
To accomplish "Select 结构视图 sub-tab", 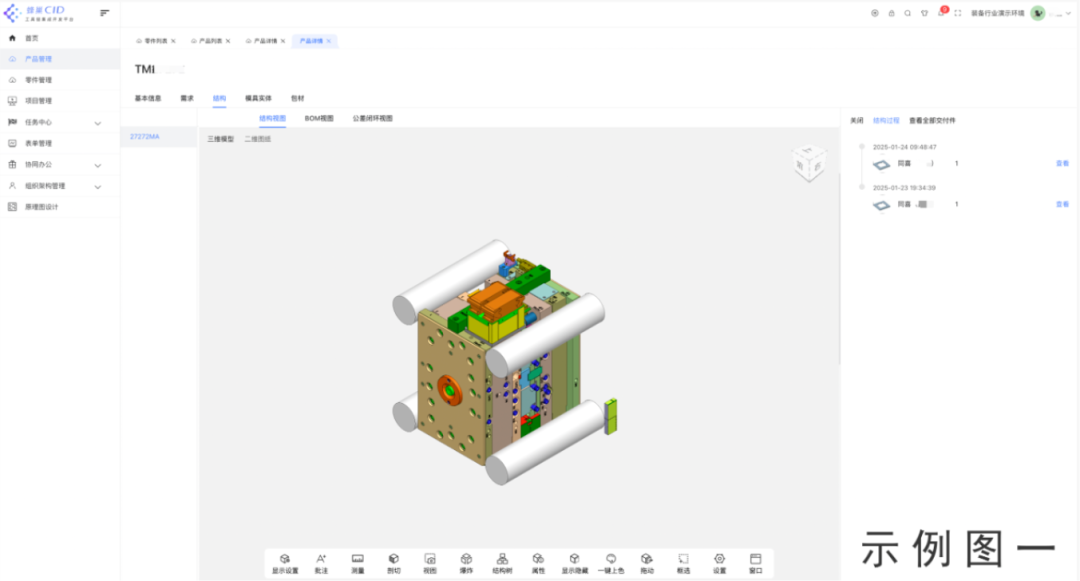I will (272, 118).
